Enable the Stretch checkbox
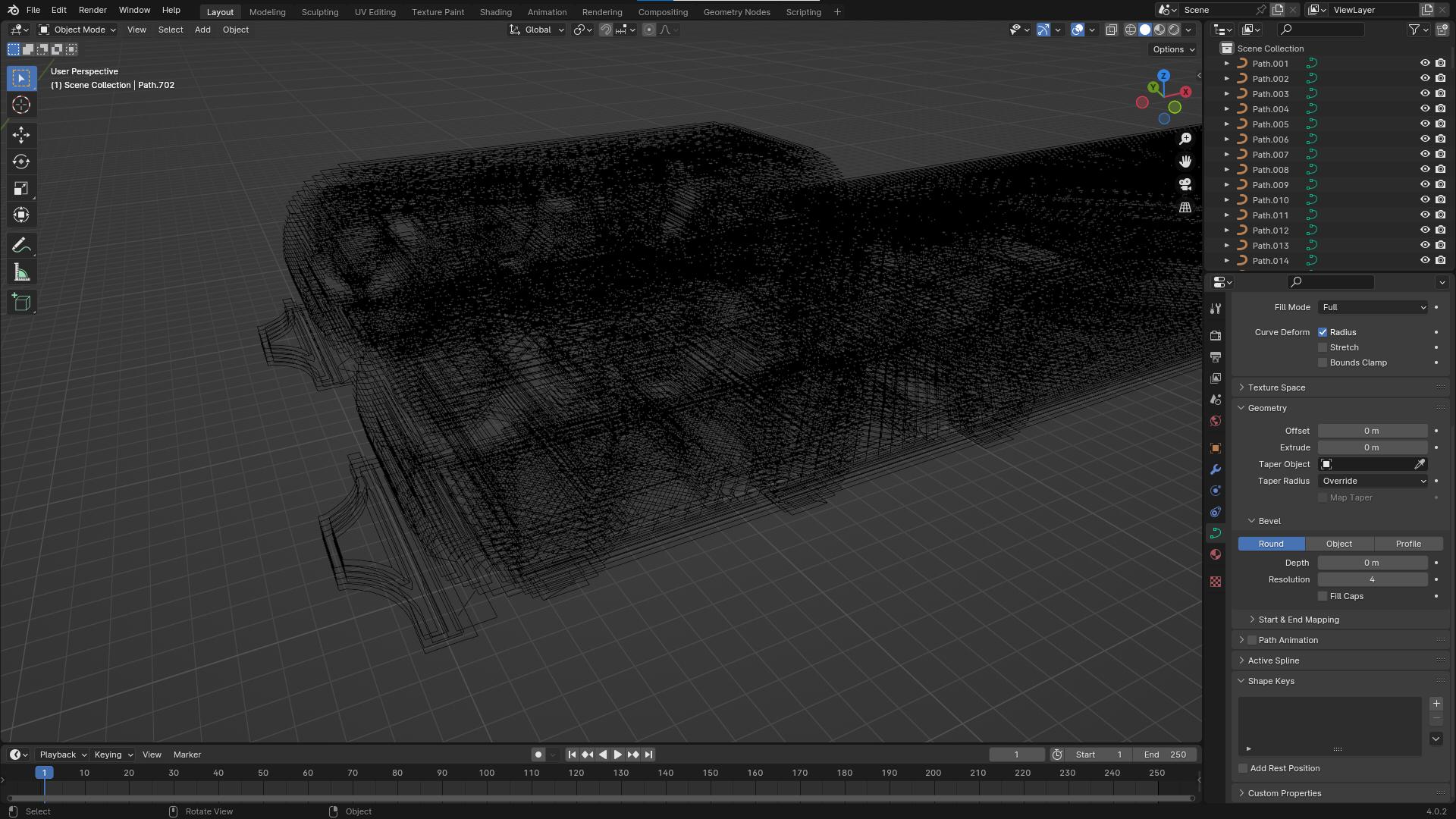This screenshot has width=1456, height=819. pyautogui.click(x=1323, y=347)
